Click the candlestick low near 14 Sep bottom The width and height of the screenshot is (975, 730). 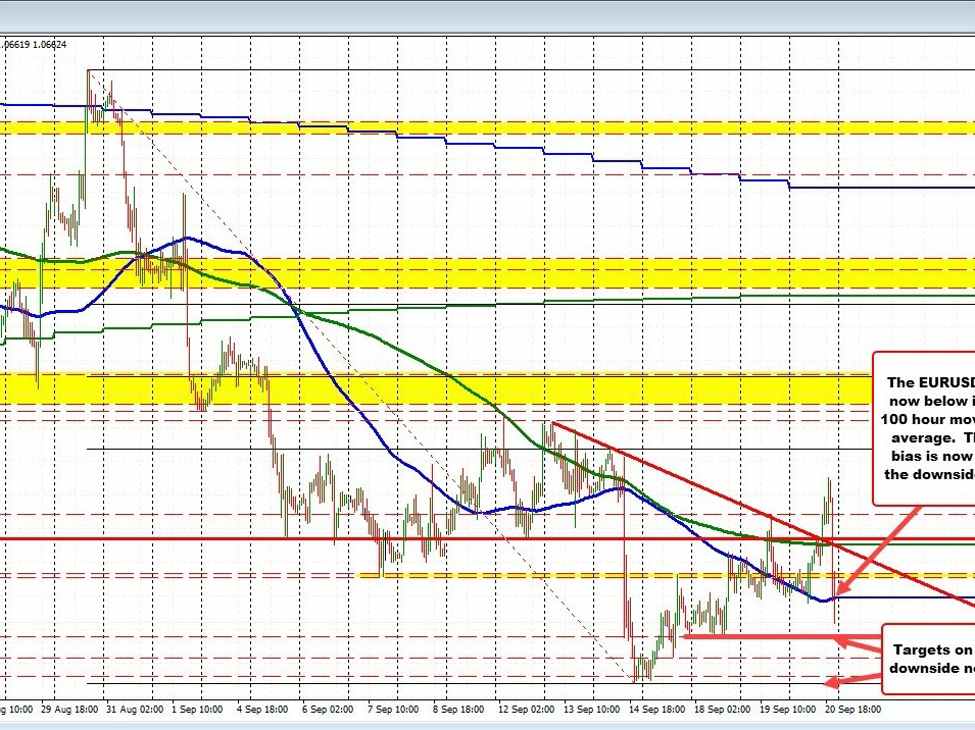pyautogui.click(x=636, y=678)
